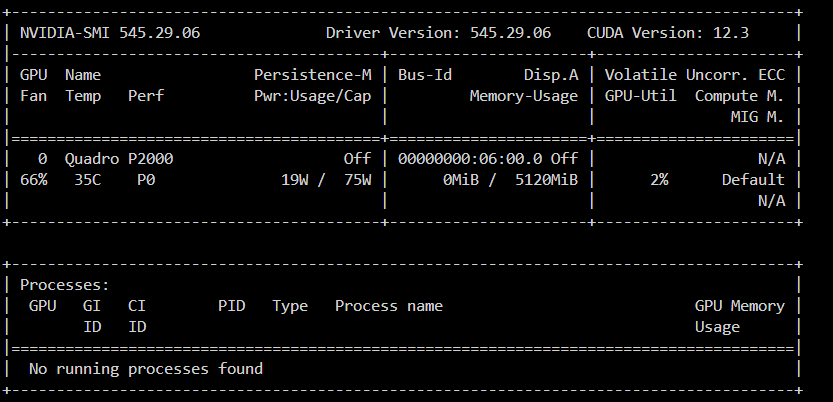
Task: Click the 5120MiB total memory value
Action: [x=547, y=180]
